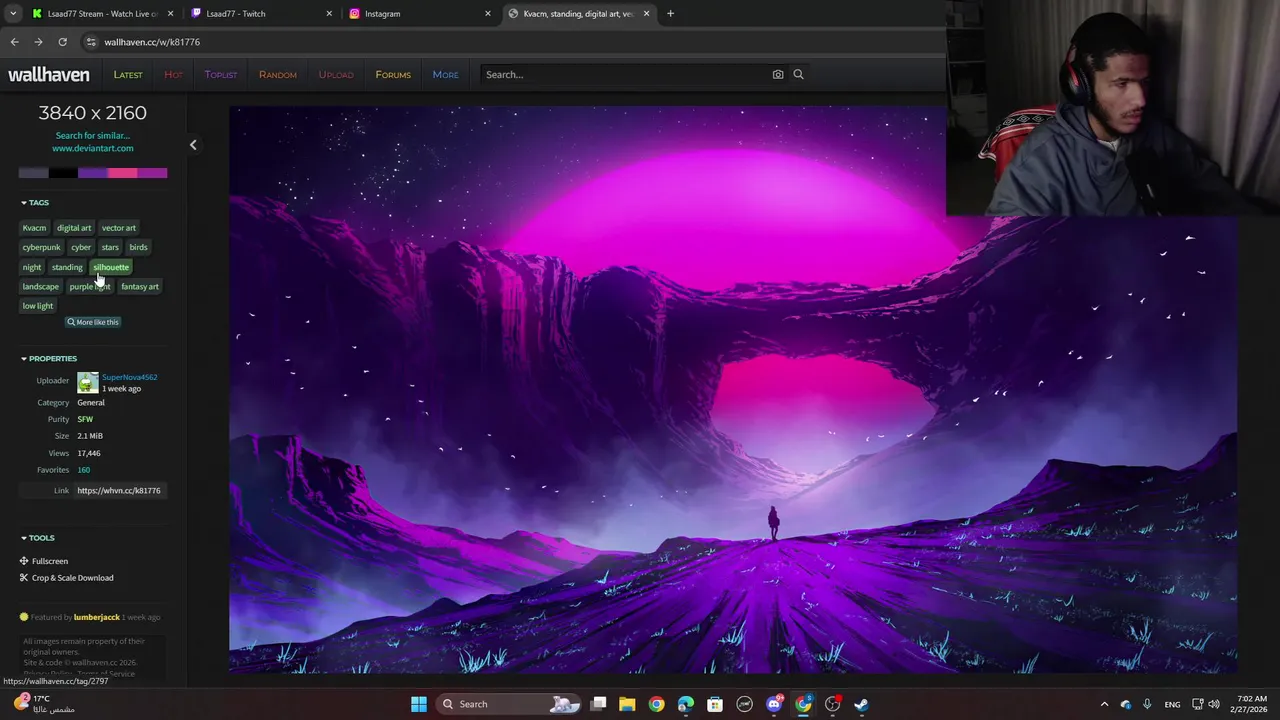The image size is (1280, 720).
Task: Click the browser forward arrow
Action: [38, 42]
